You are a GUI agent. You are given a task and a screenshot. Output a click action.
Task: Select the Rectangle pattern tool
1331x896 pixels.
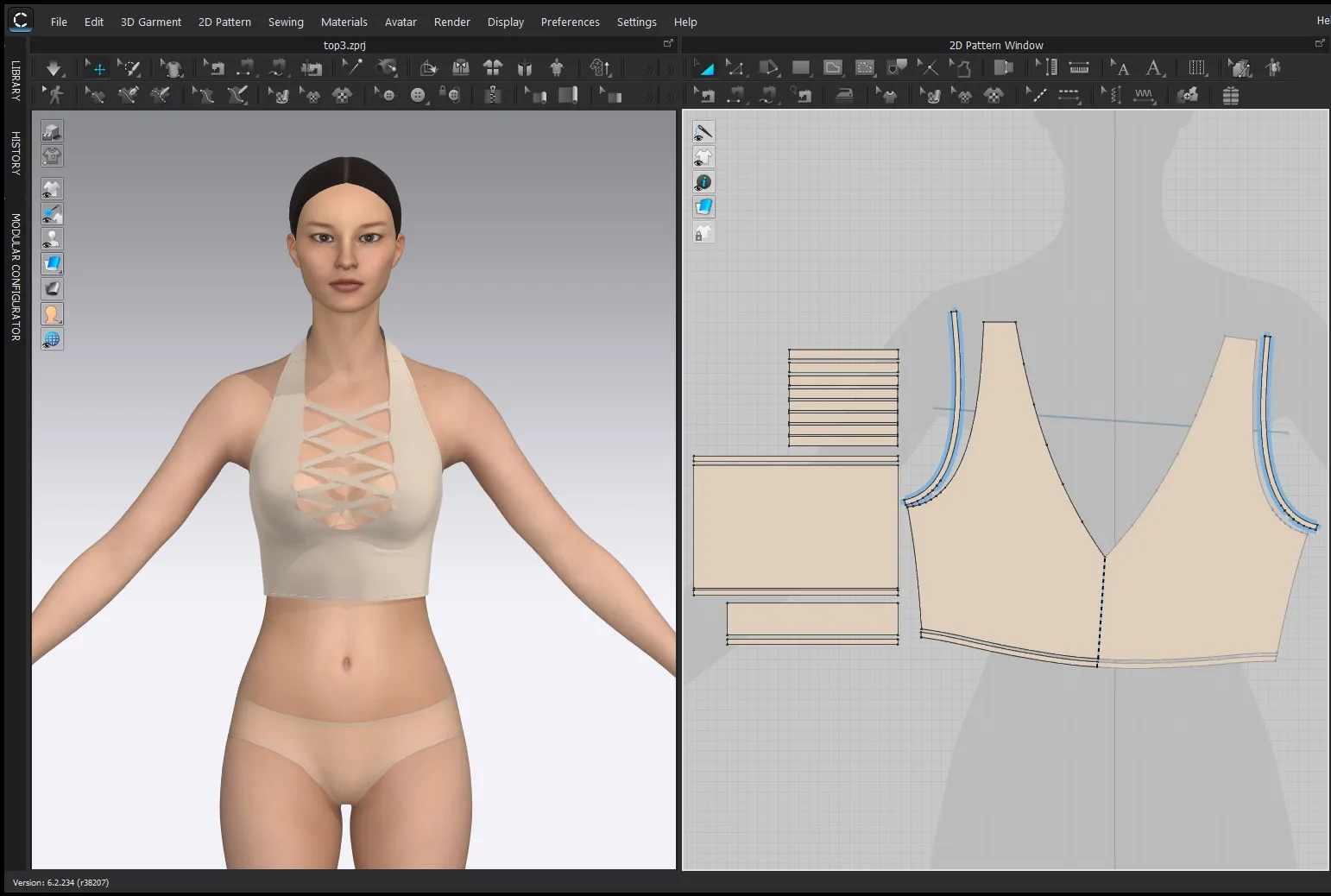[x=801, y=68]
